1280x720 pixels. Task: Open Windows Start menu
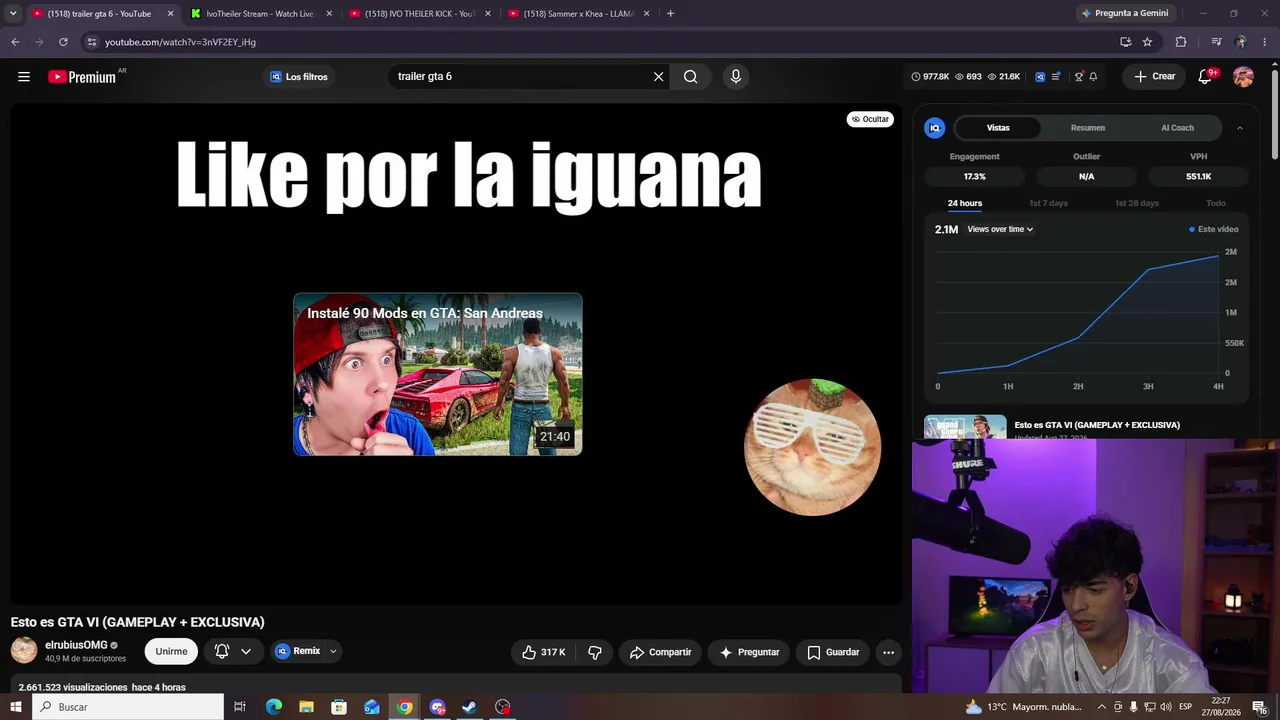click(x=15, y=707)
